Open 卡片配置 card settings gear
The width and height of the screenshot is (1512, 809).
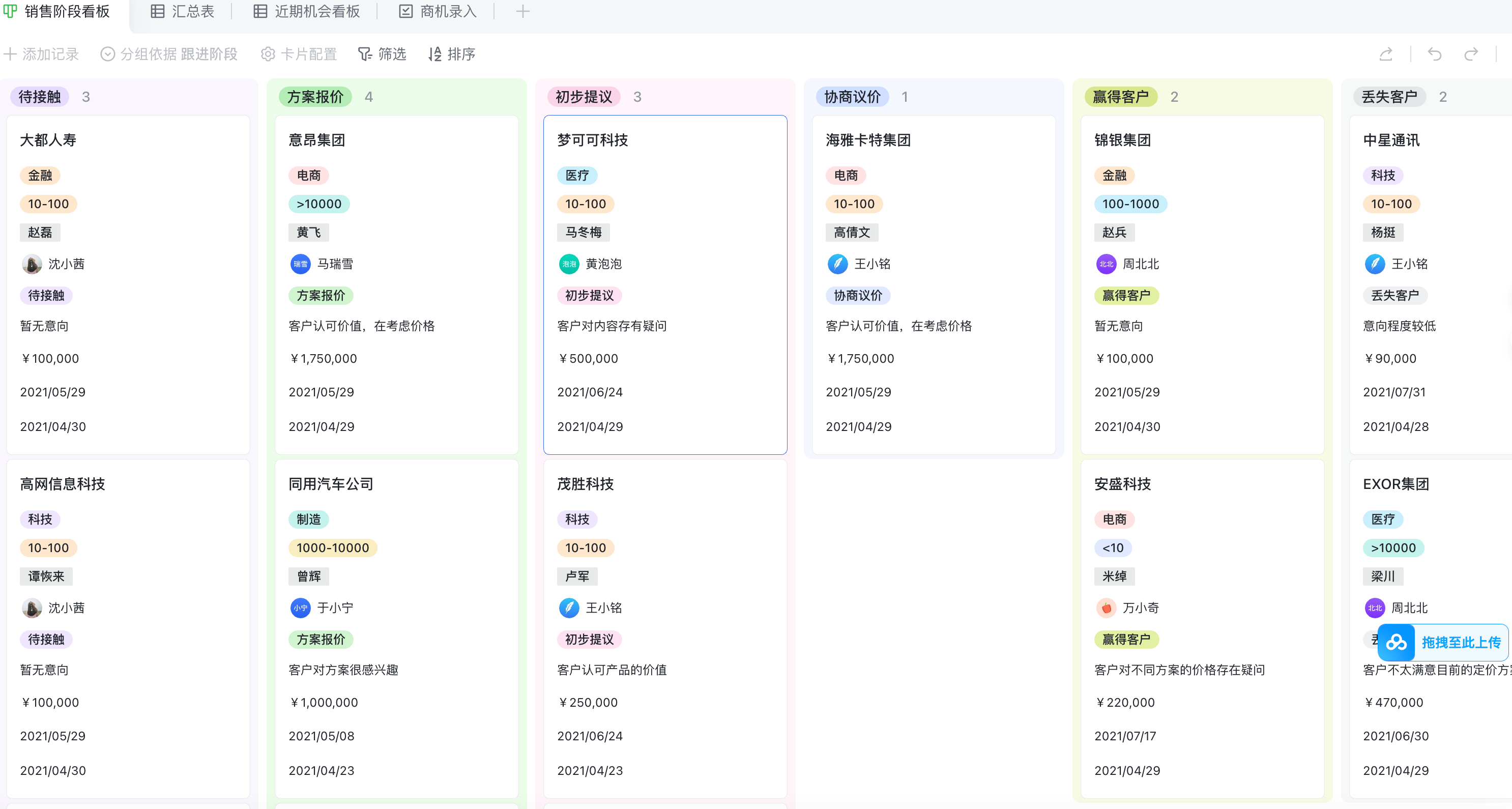[x=299, y=54]
